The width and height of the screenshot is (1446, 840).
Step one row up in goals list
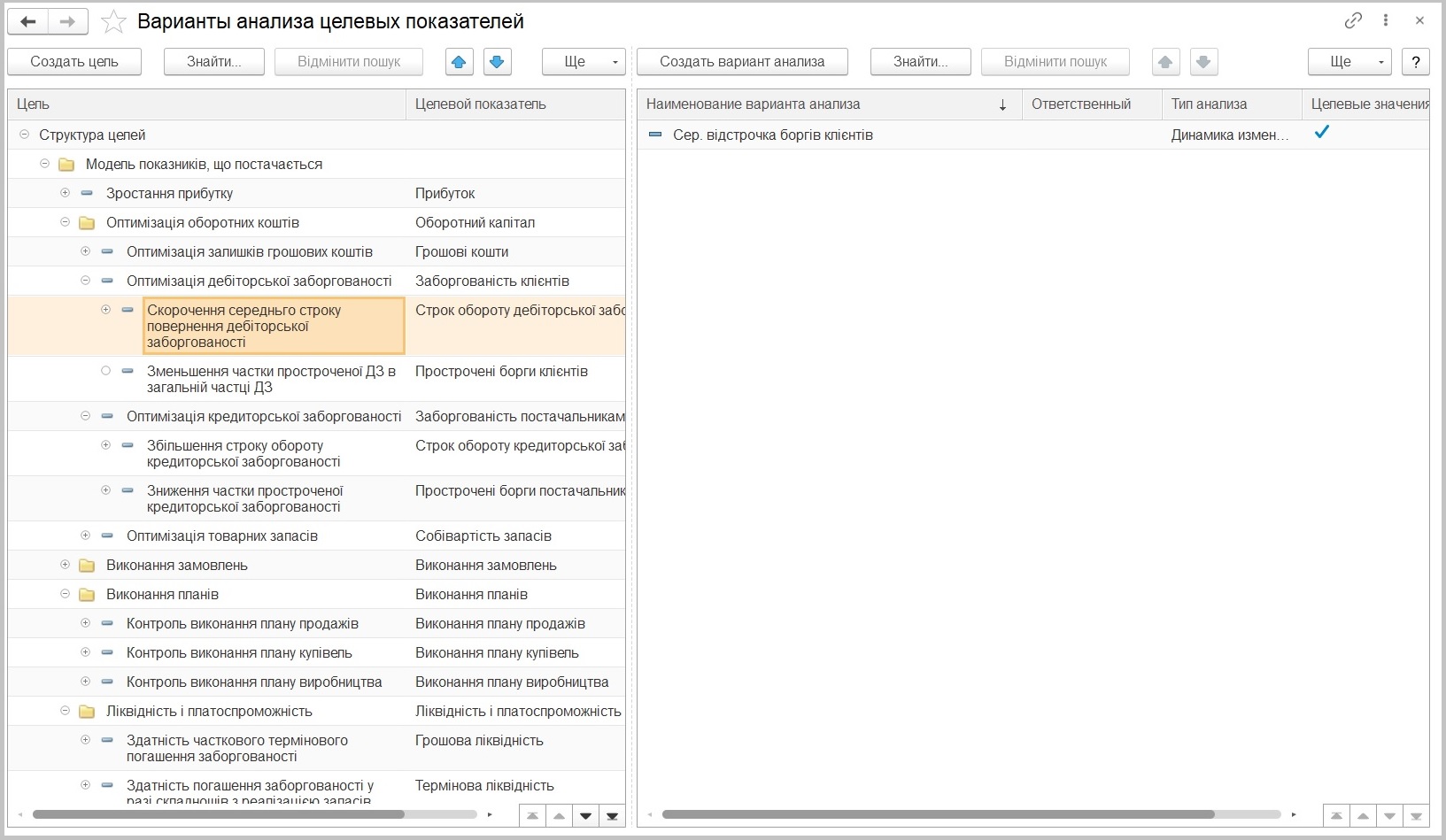(559, 815)
